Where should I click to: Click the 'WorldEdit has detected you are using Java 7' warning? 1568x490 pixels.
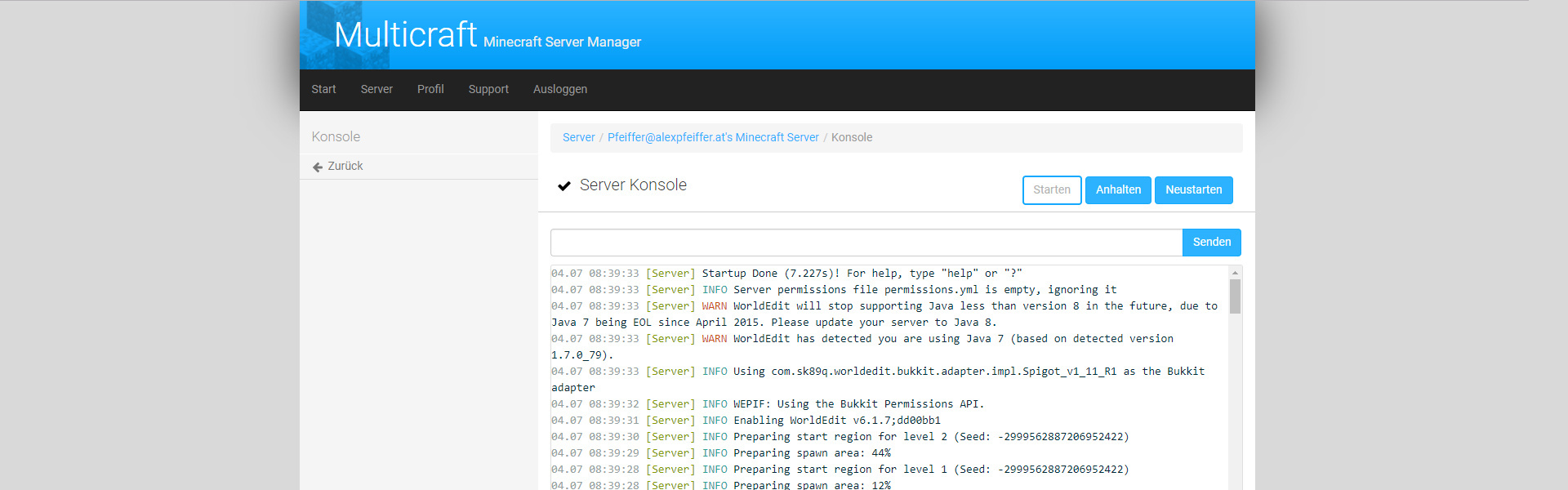pos(862,347)
